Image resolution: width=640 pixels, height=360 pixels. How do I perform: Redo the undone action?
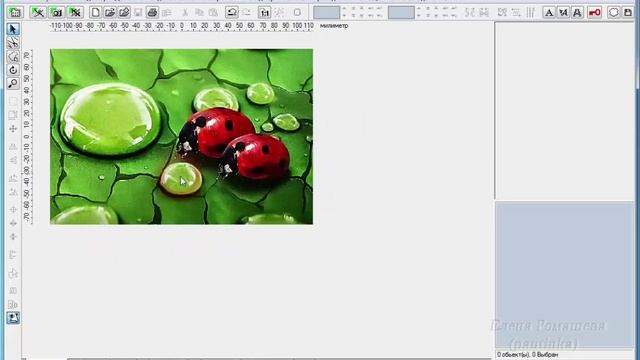tap(246, 13)
